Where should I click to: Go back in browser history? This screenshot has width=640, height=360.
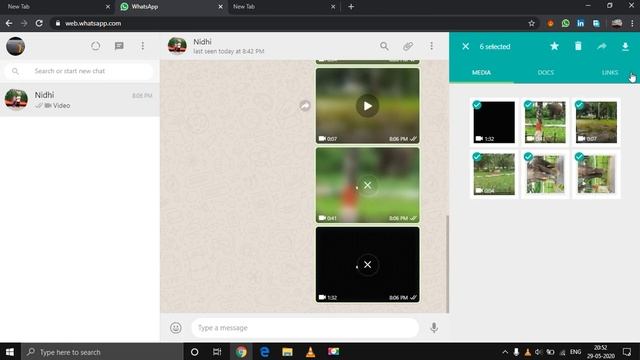click(x=9, y=23)
